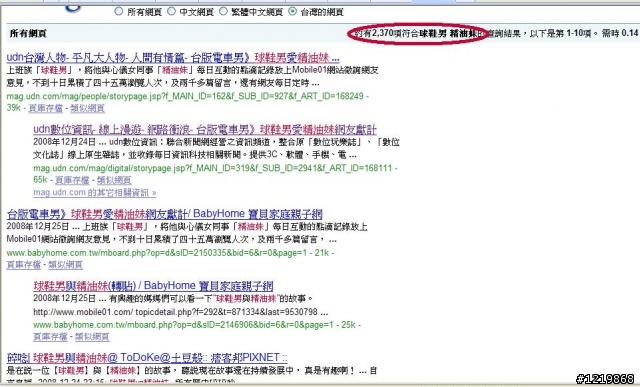Open the udn台灣人物 球鞋男愛精油妹 result title
This screenshot has width=640, height=387.
pyautogui.click(x=173, y=58)
